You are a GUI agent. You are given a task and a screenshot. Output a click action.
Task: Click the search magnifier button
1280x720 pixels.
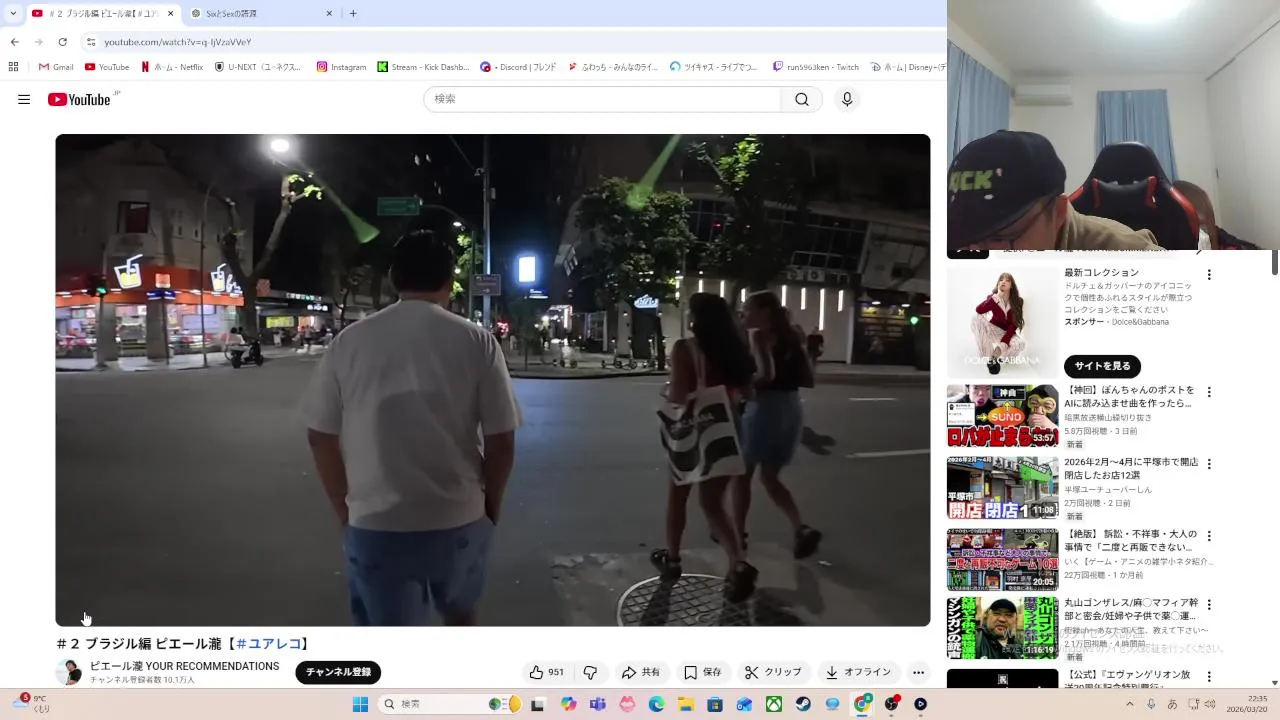(802, 99)
